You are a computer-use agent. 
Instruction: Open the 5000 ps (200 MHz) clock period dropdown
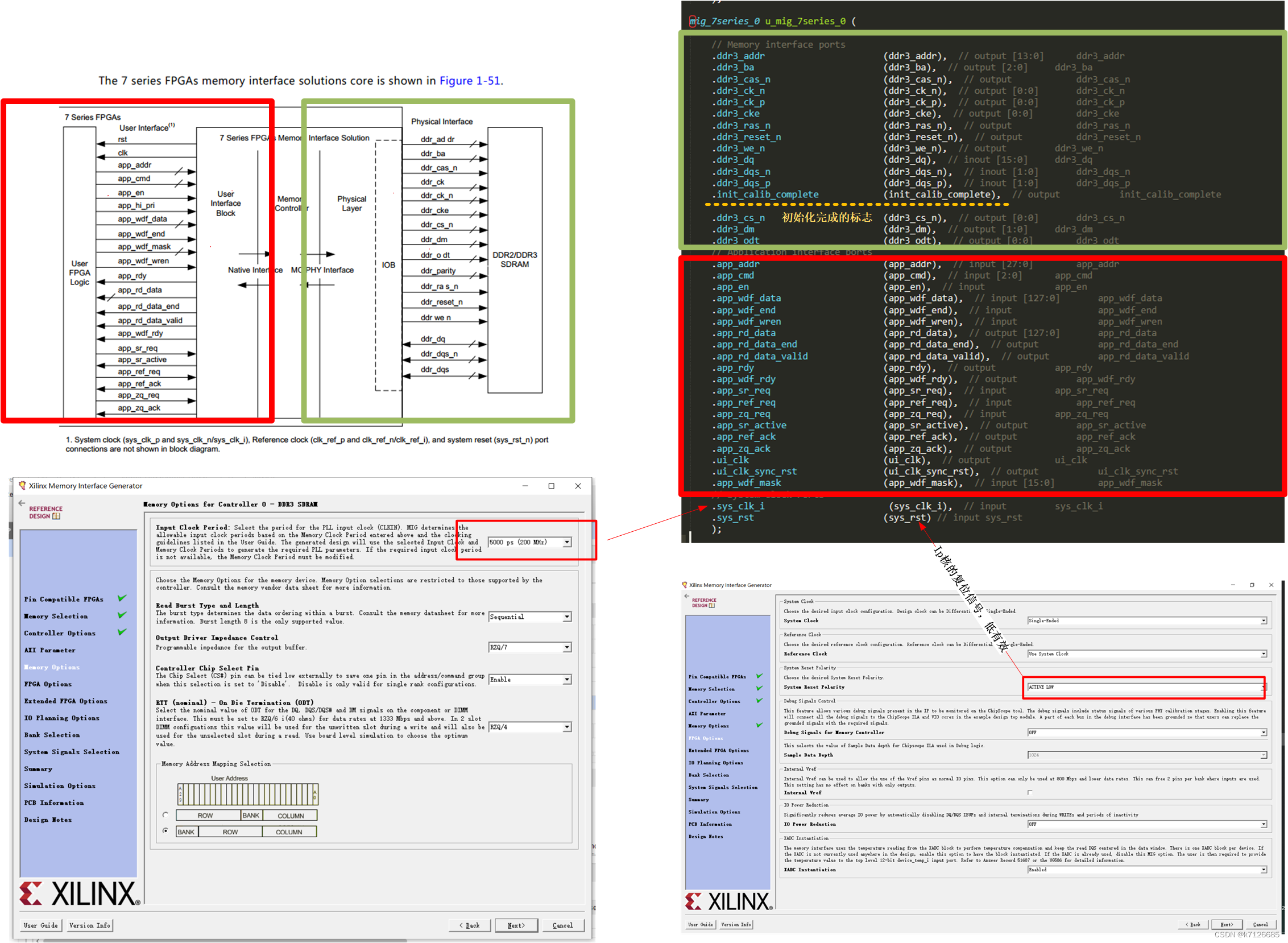567,542
